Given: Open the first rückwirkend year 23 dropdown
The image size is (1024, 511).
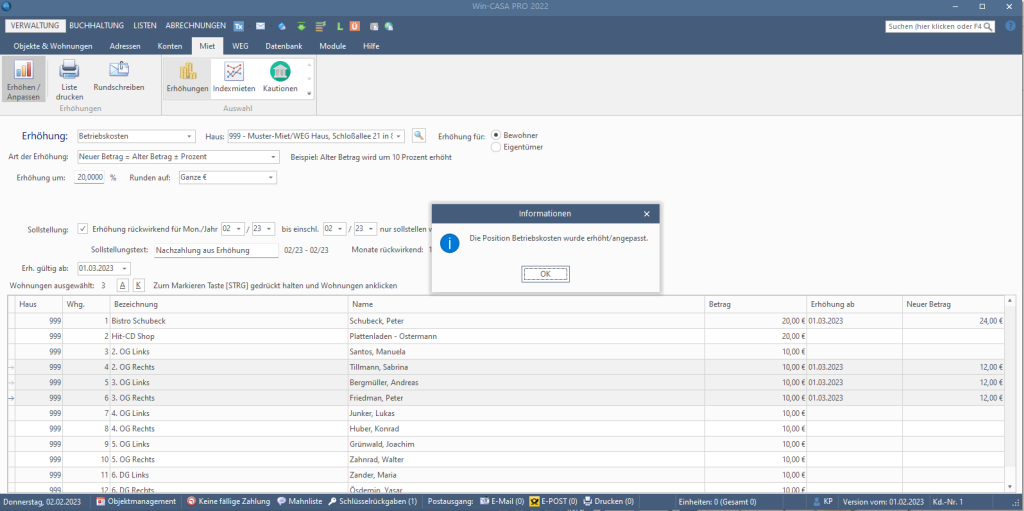Looking at the screenshot, I should click(x=270, y=229).
